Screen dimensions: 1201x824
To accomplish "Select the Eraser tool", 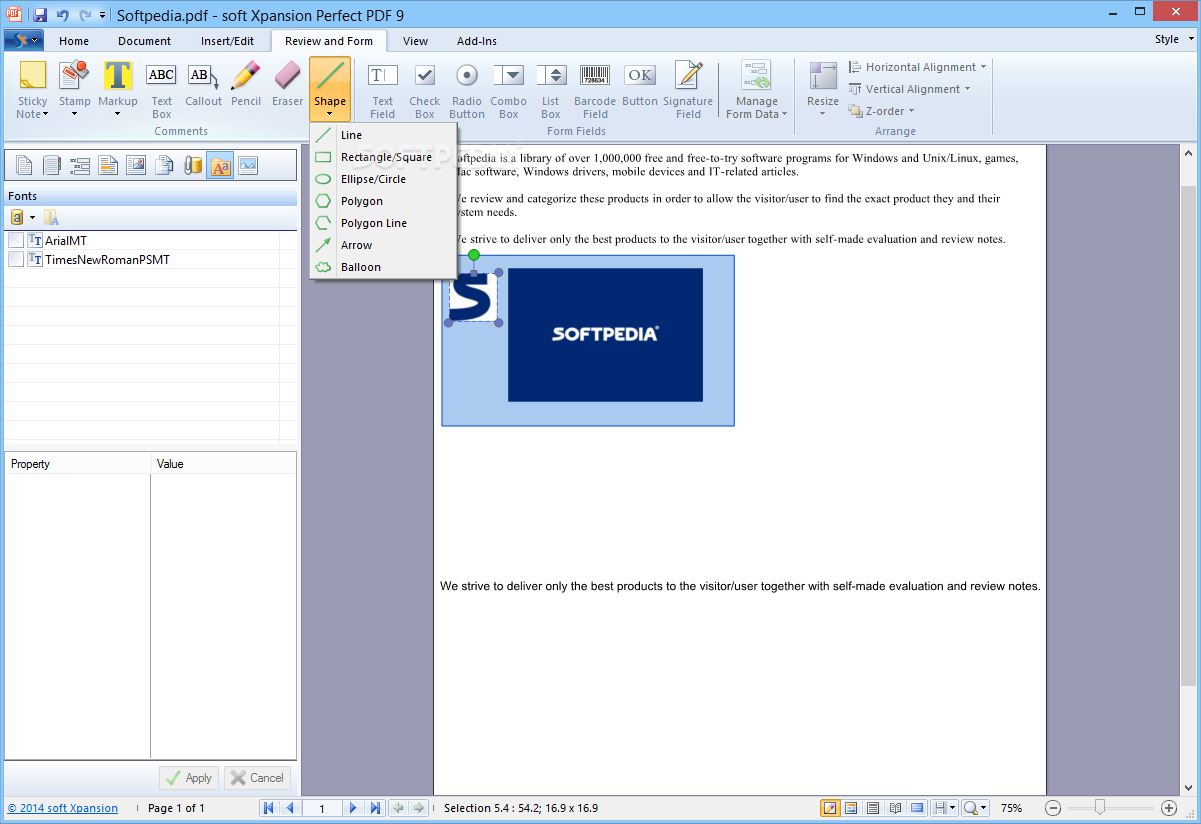I will pos(287,84).
